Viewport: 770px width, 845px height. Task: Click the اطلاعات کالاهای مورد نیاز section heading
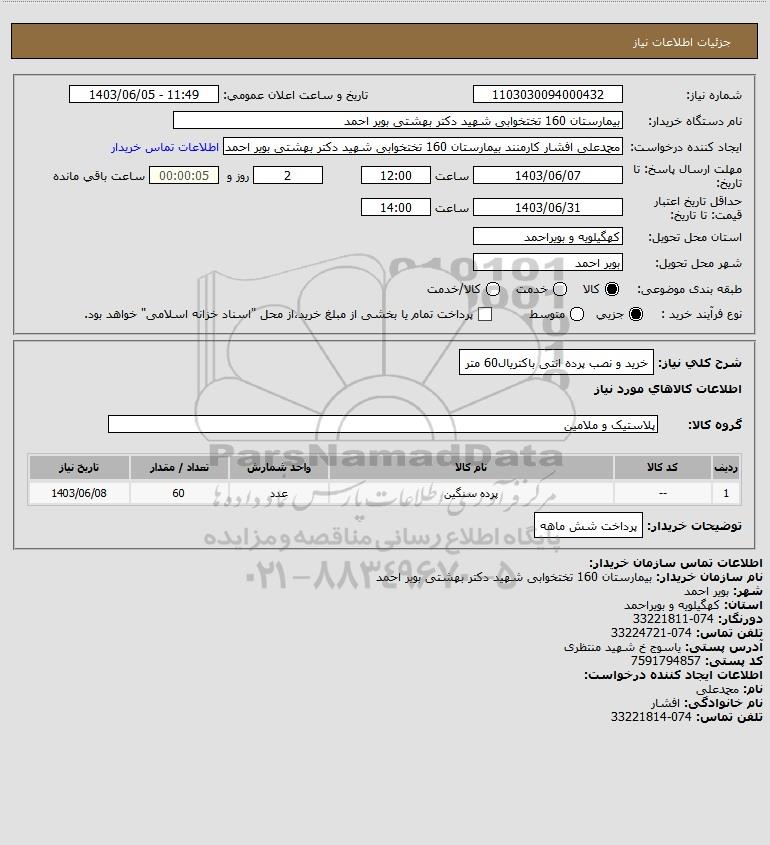click(667, 390)
